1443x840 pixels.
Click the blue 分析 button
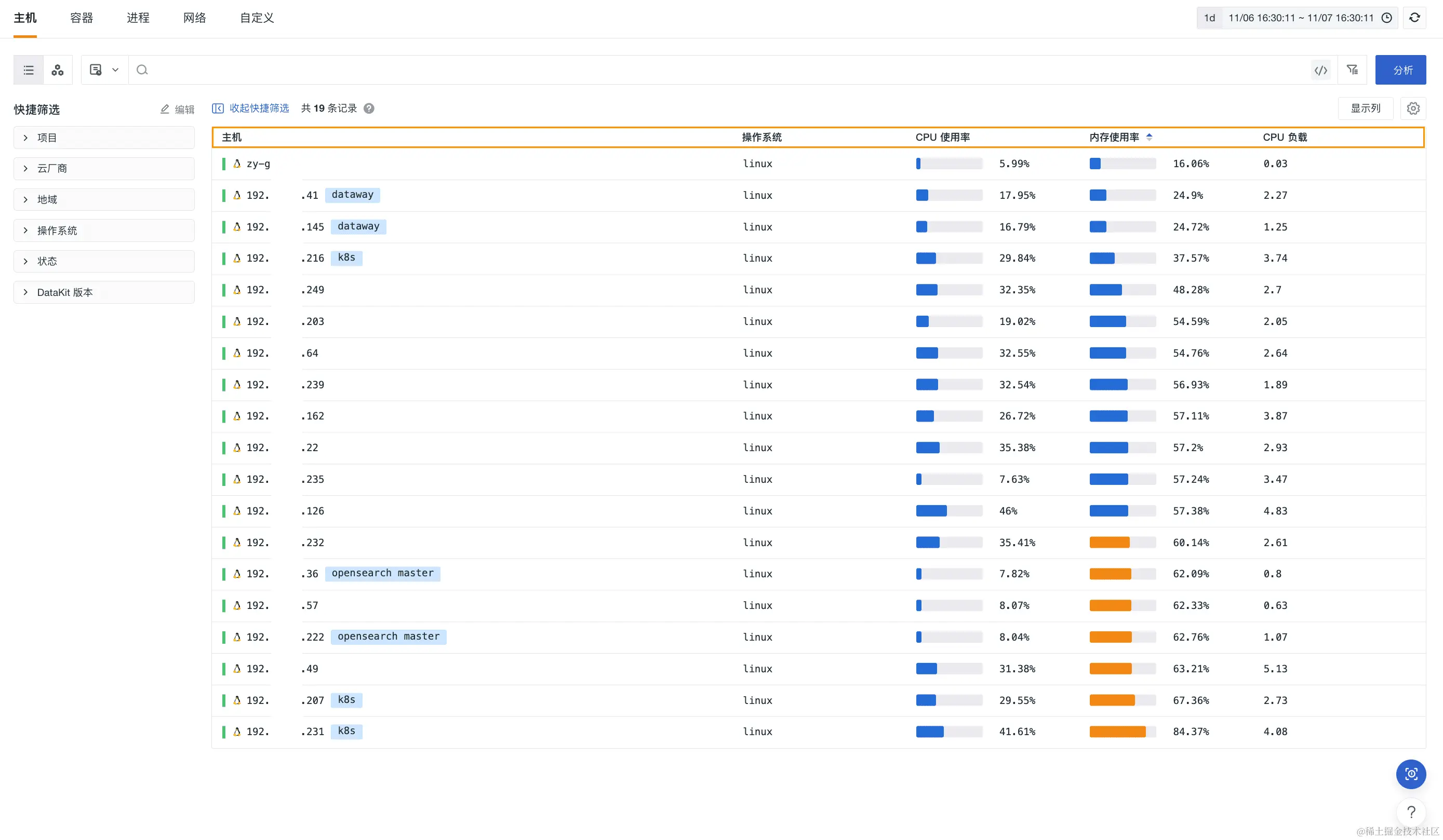(x=1400, y=71)
